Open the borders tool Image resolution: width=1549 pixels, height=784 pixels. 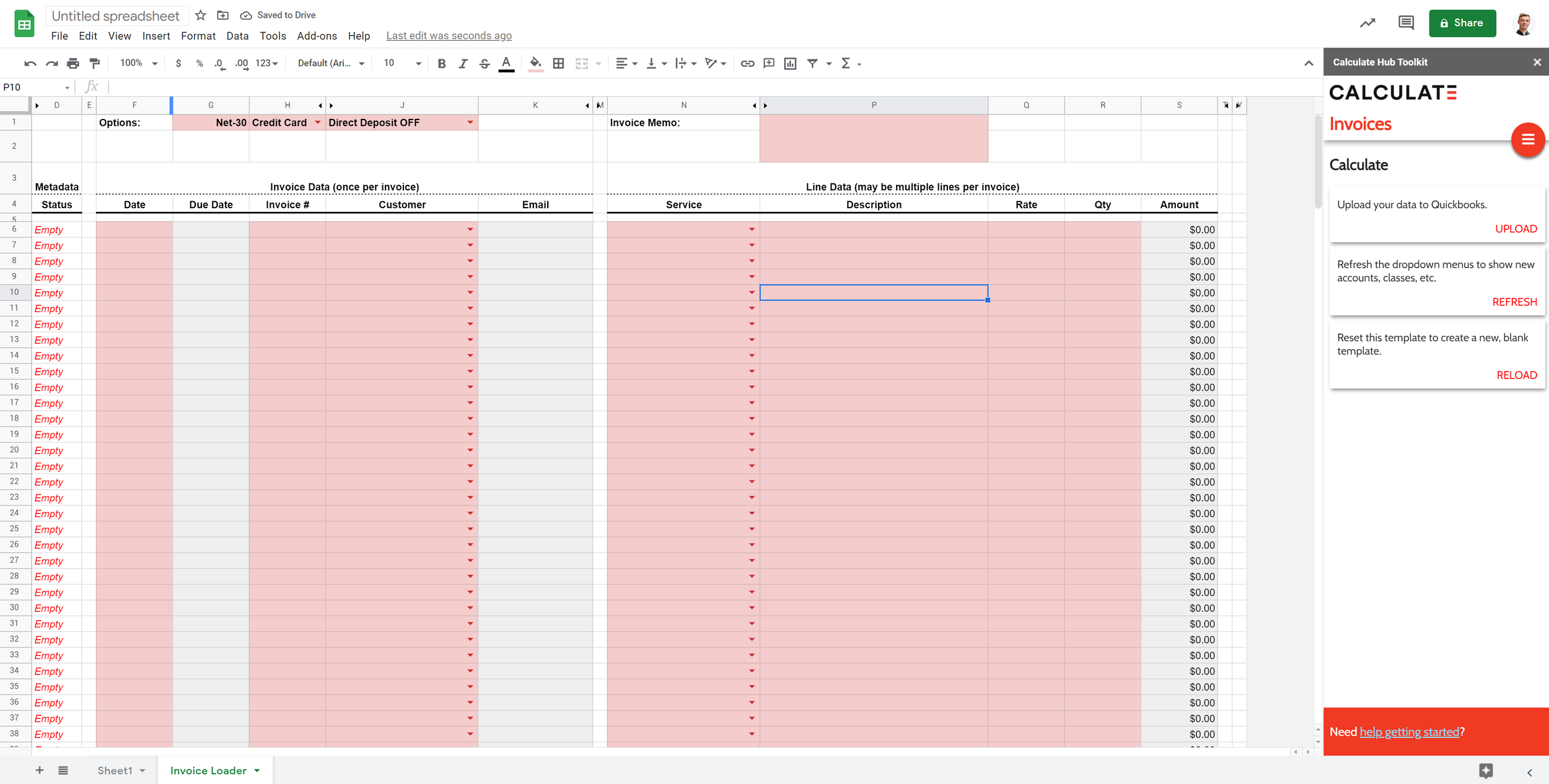tap(558, 63)
